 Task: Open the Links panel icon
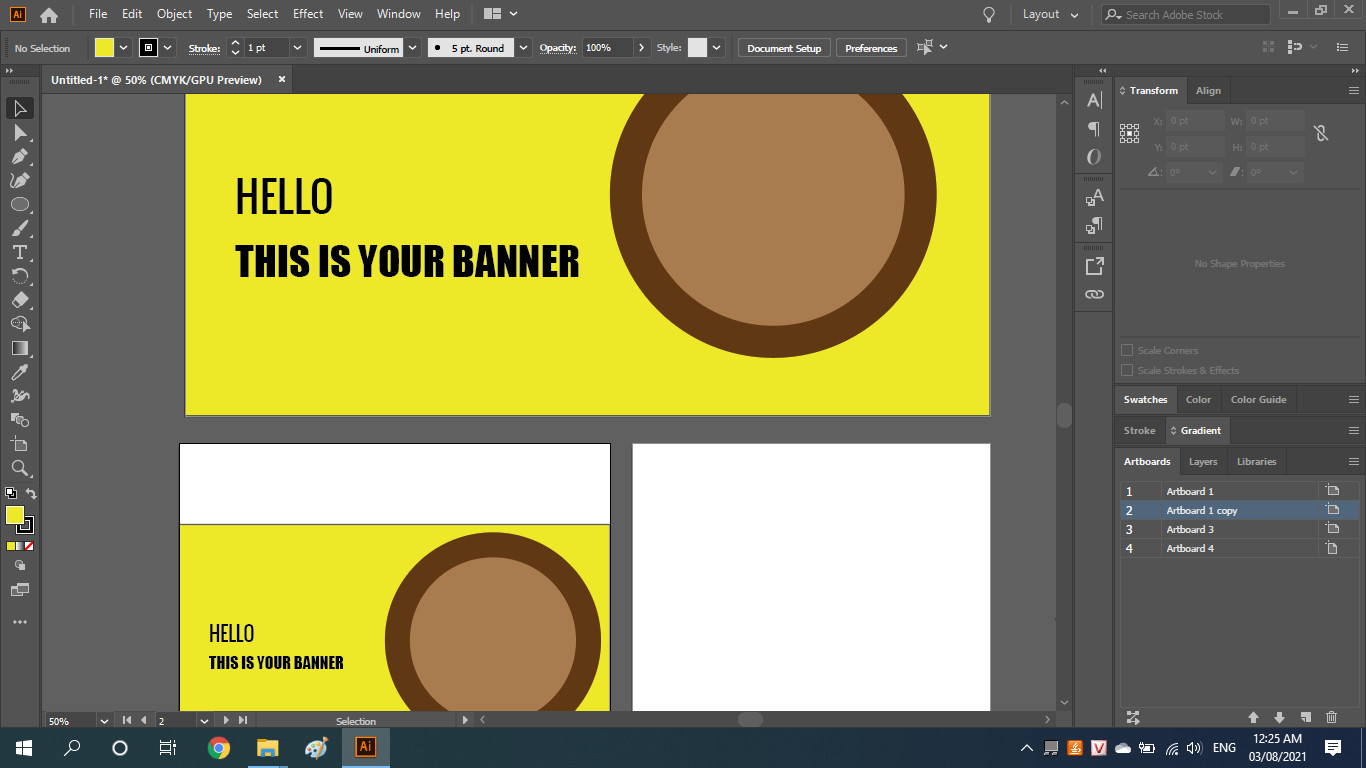[1094, 294]
